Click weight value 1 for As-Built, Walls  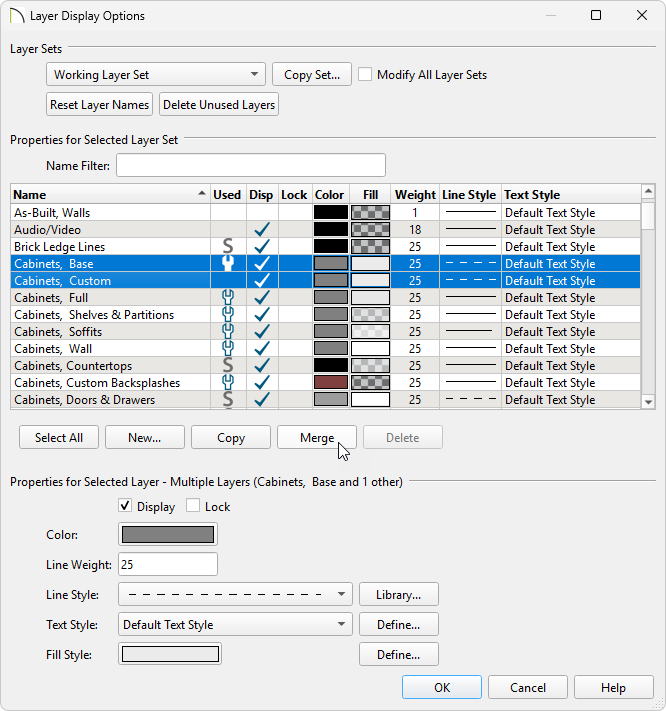pos(414,213)
